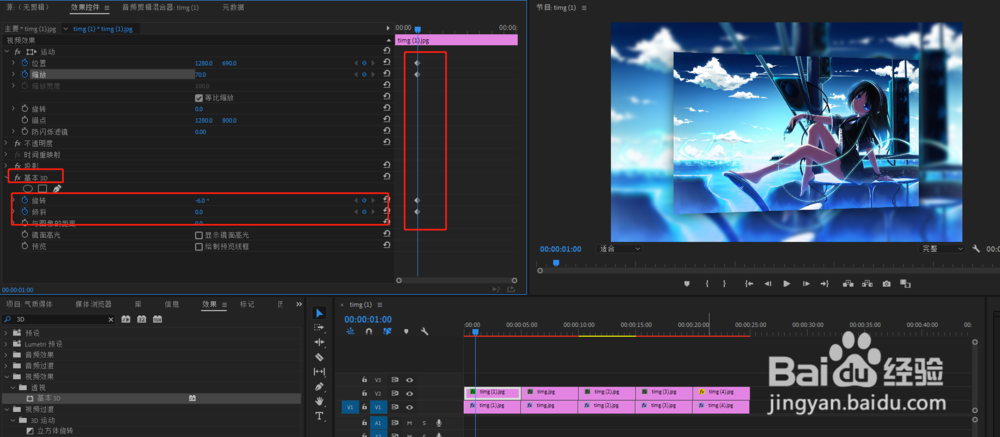Uncheck 等比缩放 checkbox

[198, 98]
